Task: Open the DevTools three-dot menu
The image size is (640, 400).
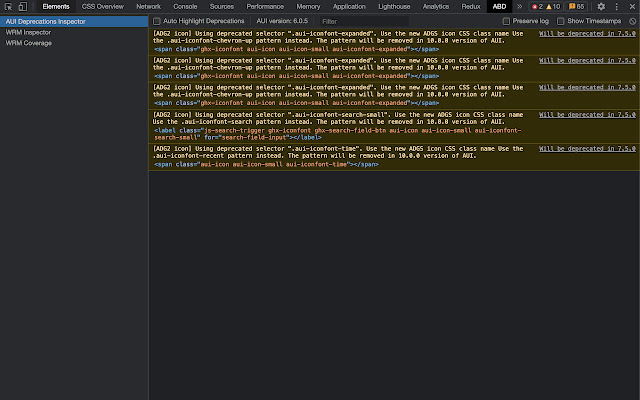Action: [x=617, y=7]
